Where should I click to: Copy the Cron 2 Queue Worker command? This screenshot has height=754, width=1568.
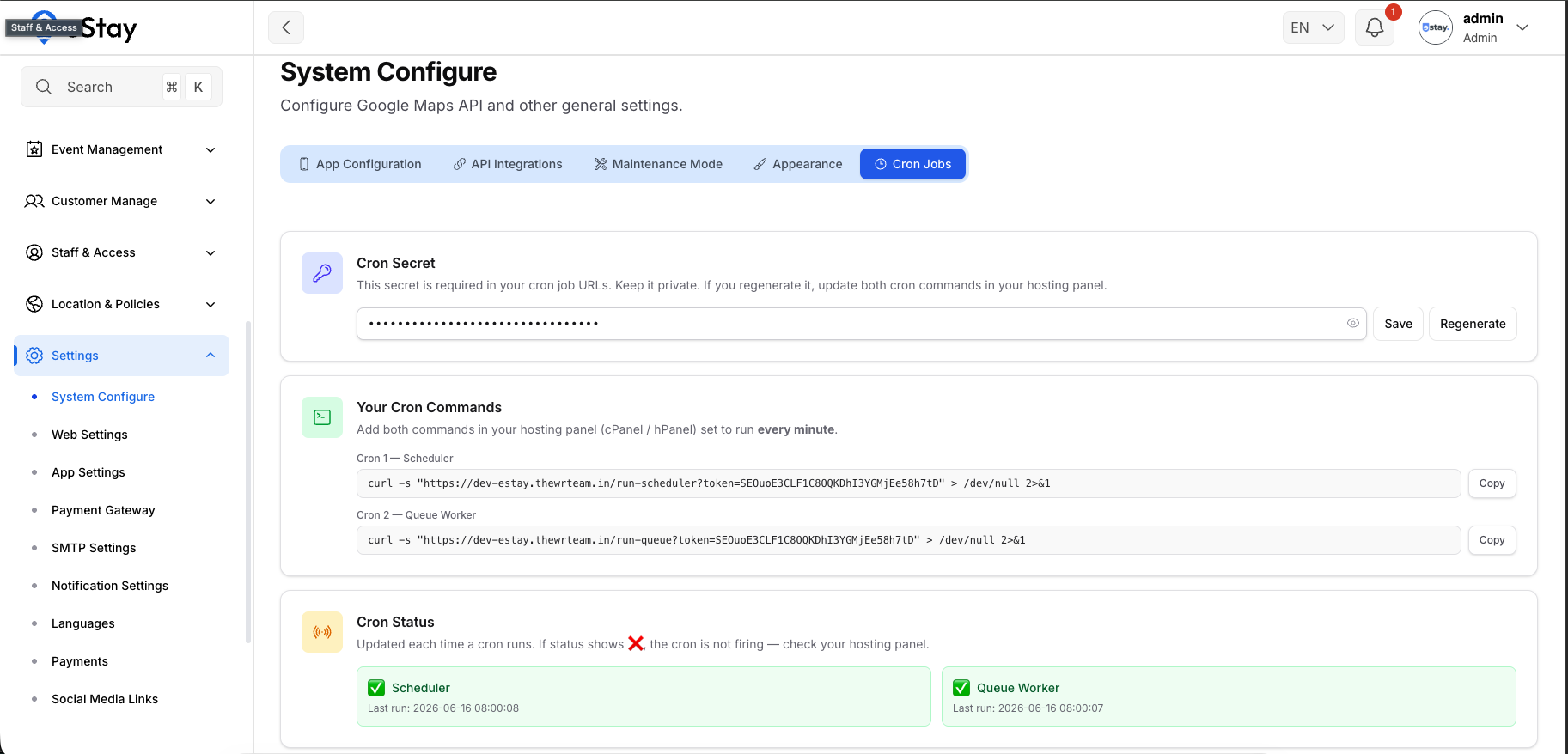[1492, 540]
